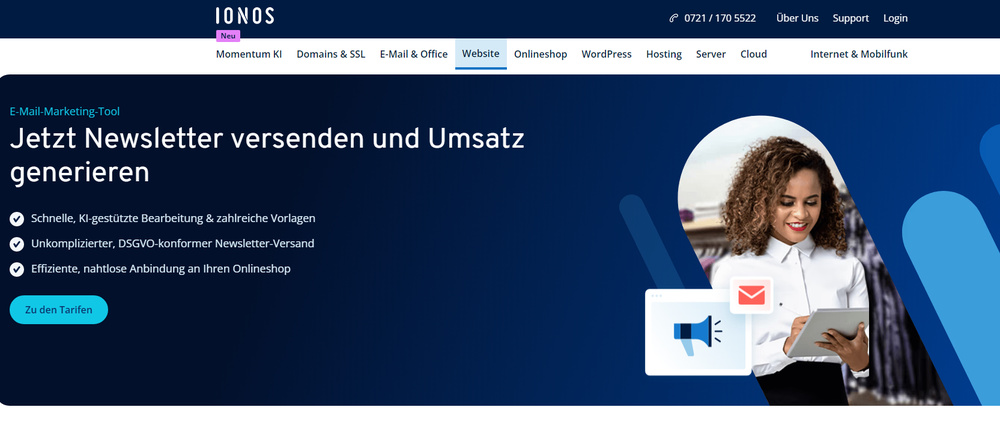Click the woman with tablet image
This screenshot has width=1000, height=428.
(x=790, y=250)
